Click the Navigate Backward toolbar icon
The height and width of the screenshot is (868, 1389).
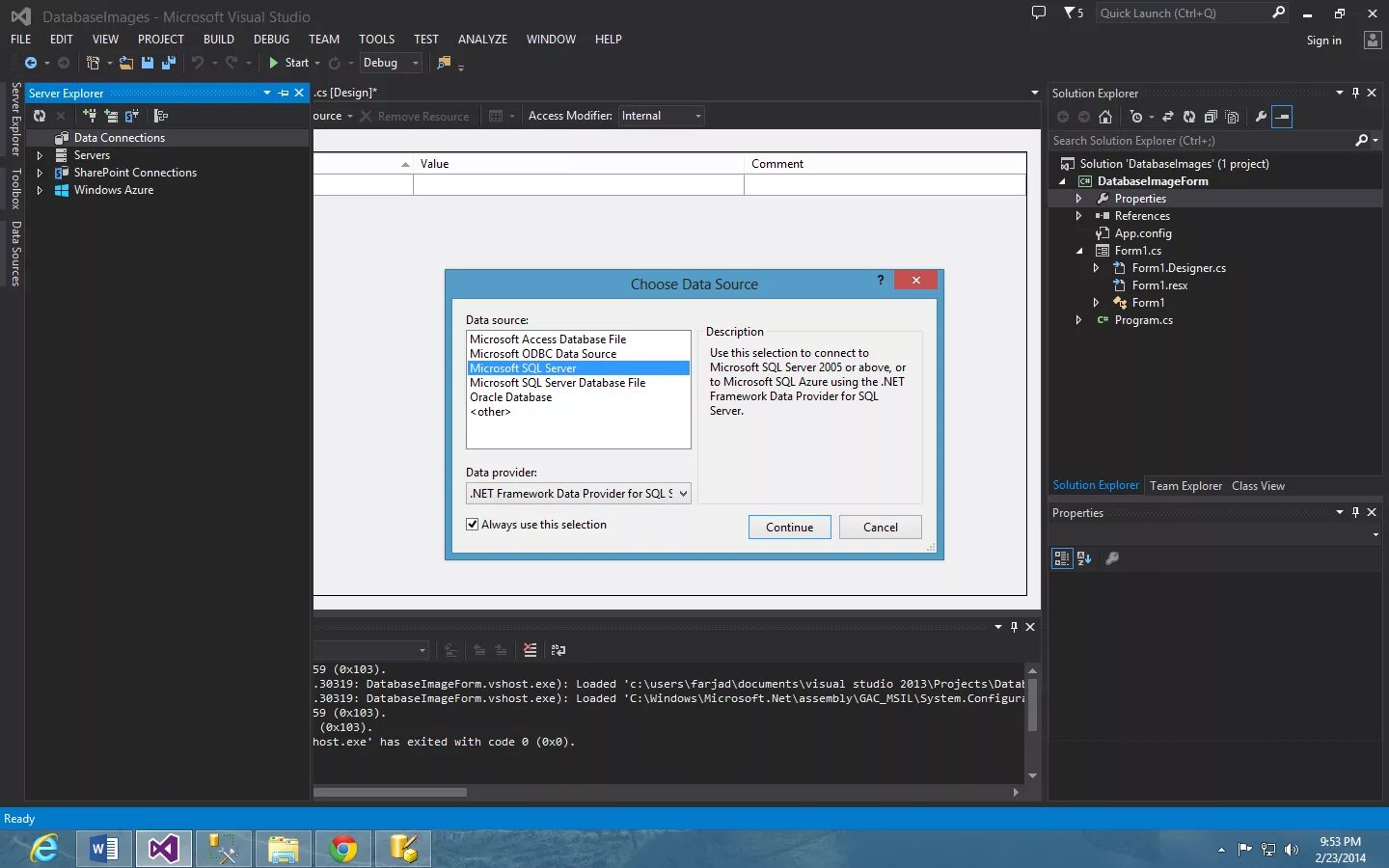tap(31, 63)
